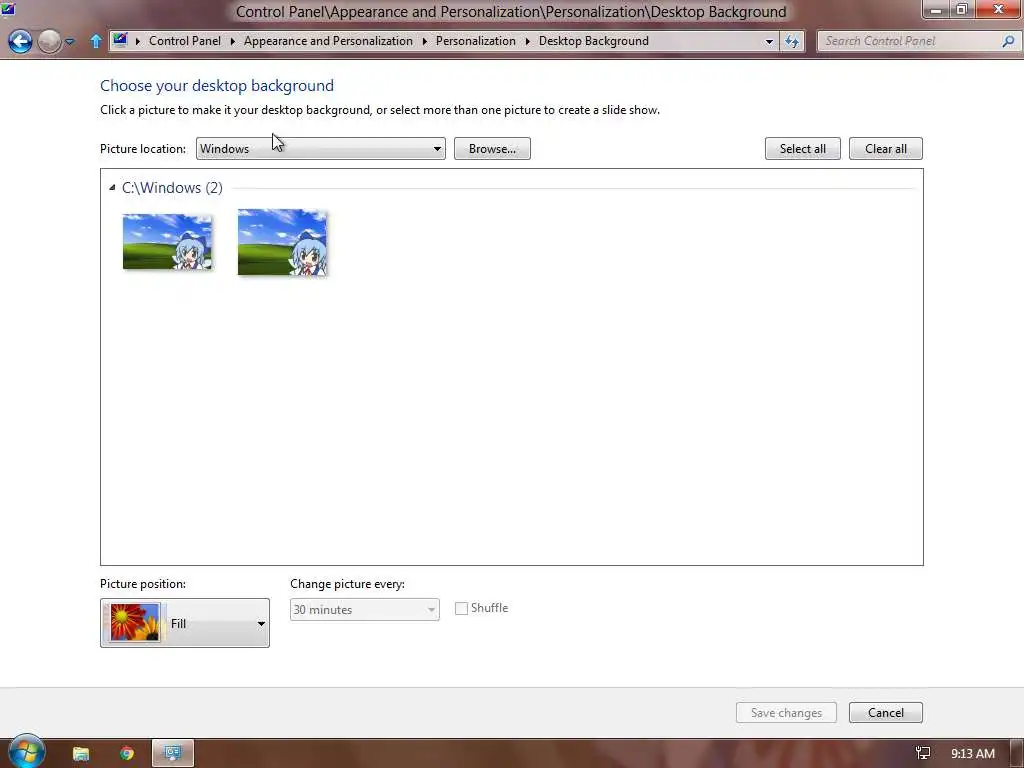Click the Save changes button
The width and height of the screenshot is (1024, 768).
786,712
